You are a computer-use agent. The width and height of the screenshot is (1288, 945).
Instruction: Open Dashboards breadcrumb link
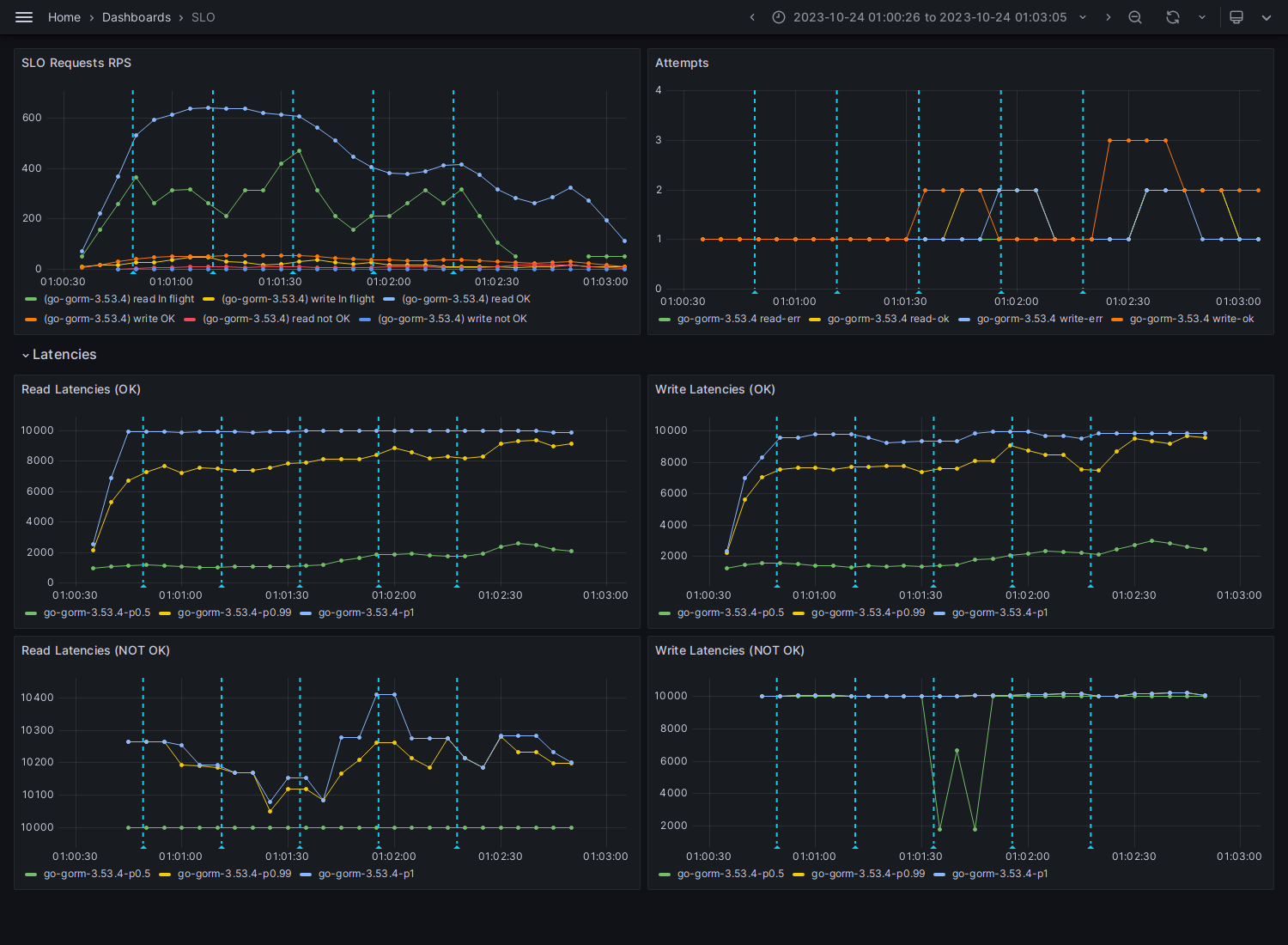[137, 17]
